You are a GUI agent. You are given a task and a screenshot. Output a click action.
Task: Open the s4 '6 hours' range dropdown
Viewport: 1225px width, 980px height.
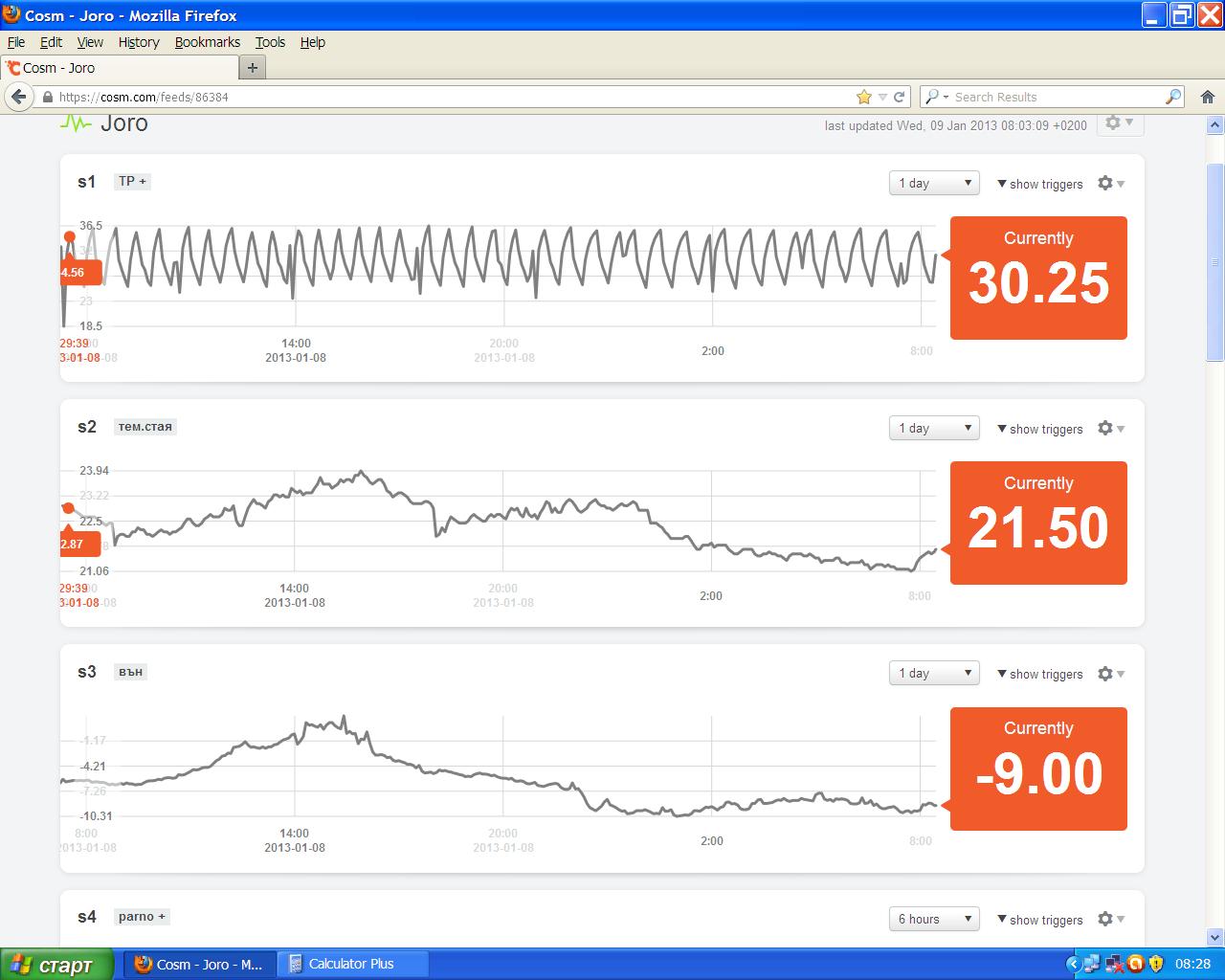pyautogui.click(x=934, y=919)
